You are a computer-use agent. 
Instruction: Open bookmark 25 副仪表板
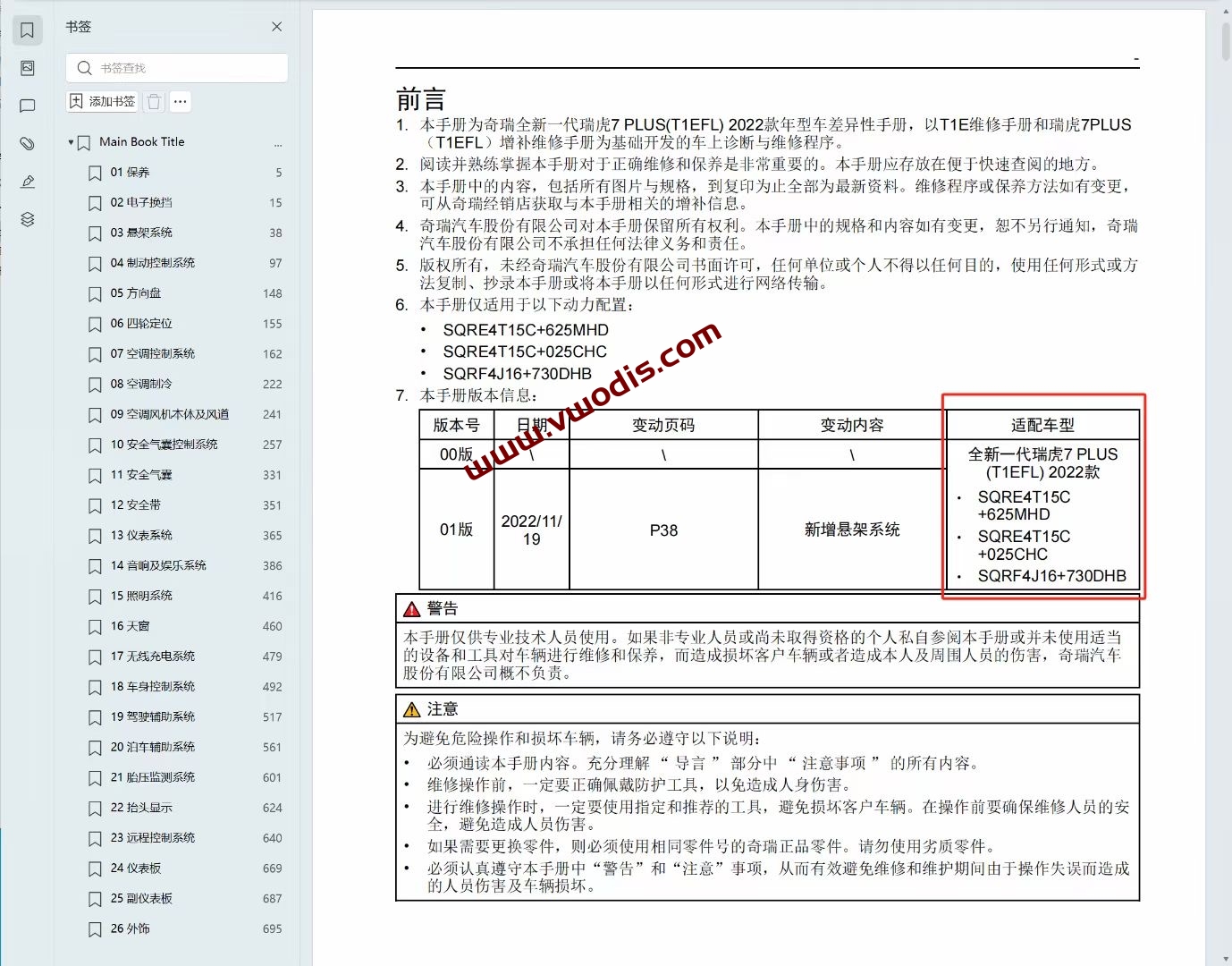click(141, 898)
